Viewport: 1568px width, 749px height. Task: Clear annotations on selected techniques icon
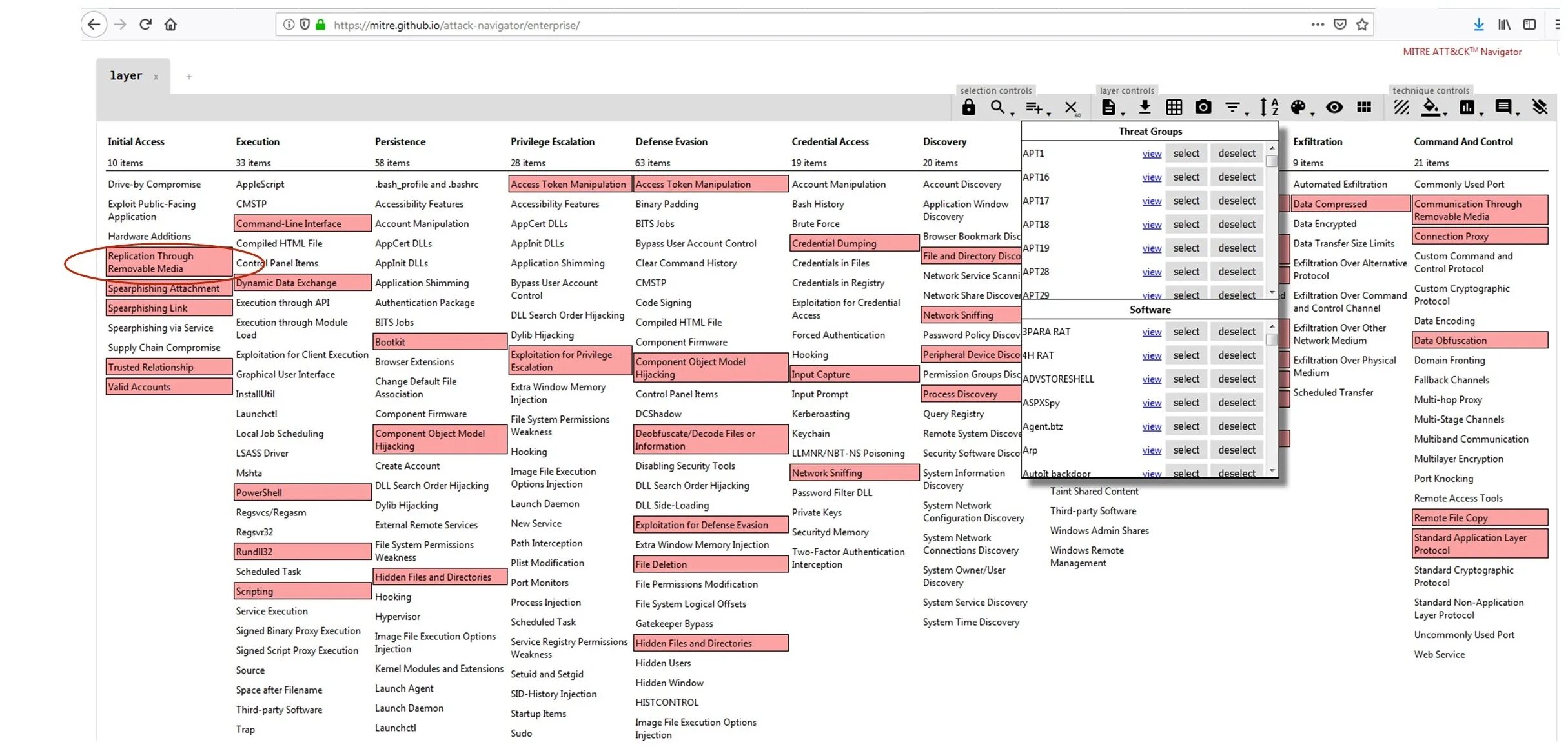[x=1540, y=107]
